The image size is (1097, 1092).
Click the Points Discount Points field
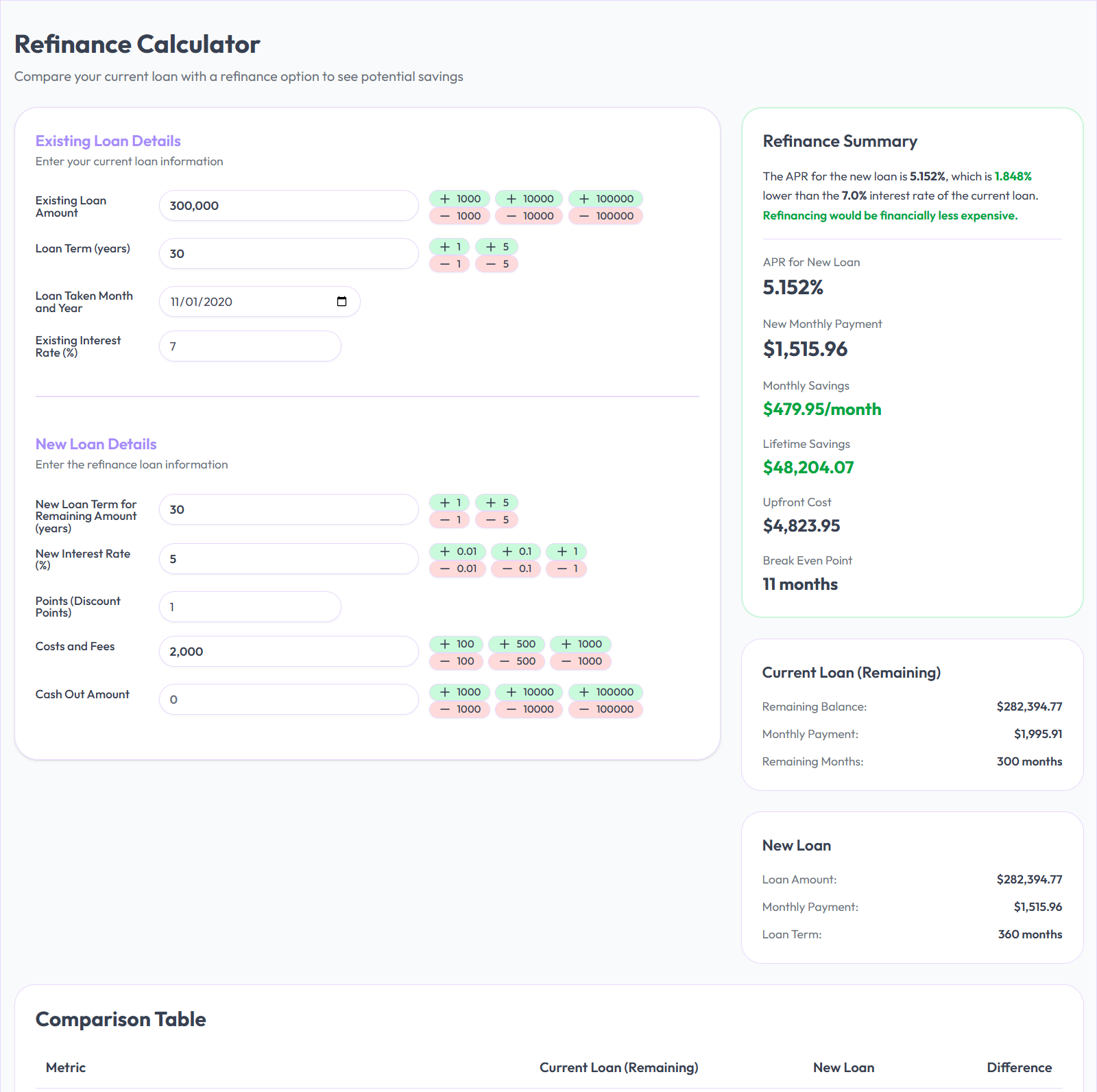pyautogui.click(x=250, y=606)
